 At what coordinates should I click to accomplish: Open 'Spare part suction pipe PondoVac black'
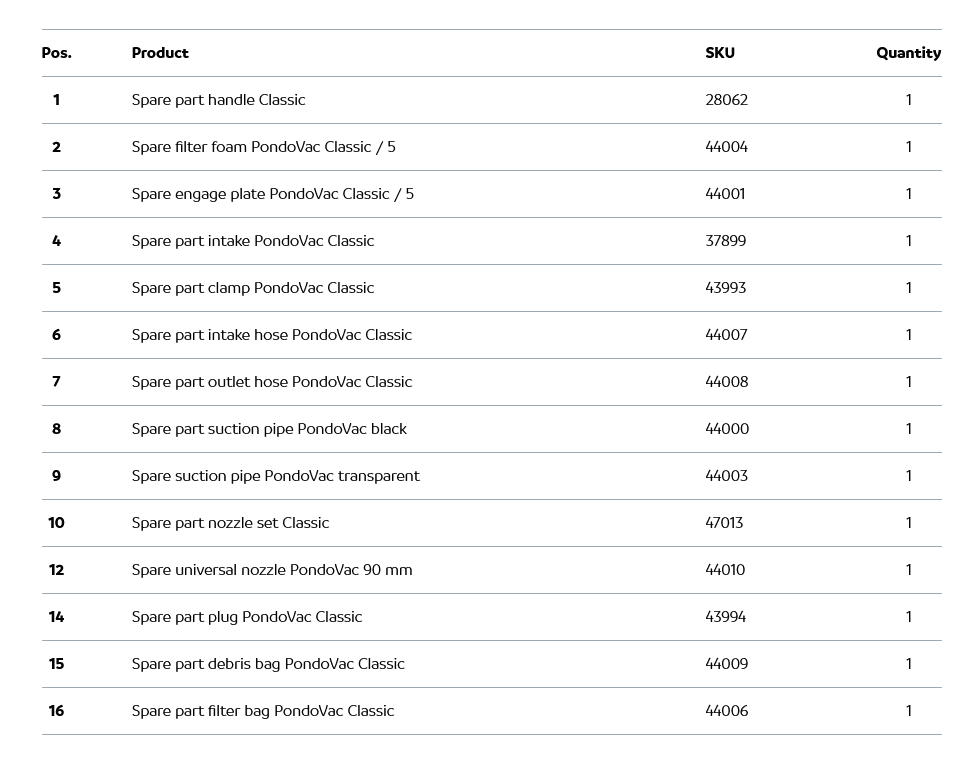coord(269,429)
